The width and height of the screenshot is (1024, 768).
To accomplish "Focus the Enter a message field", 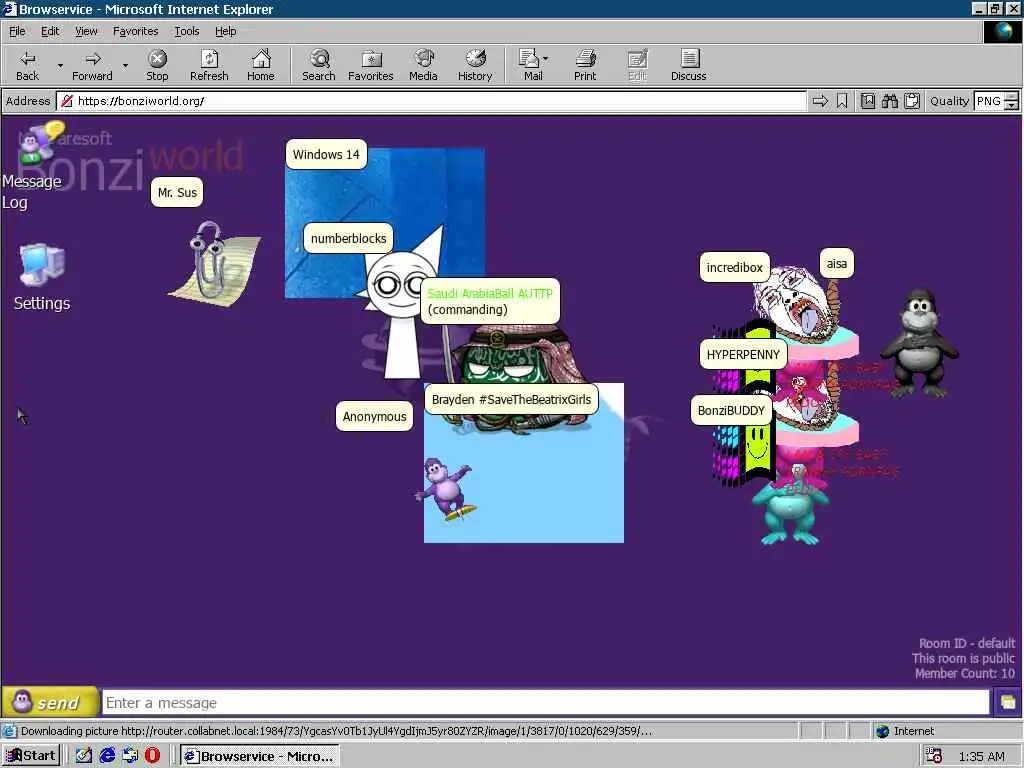I will coord(546,703).
